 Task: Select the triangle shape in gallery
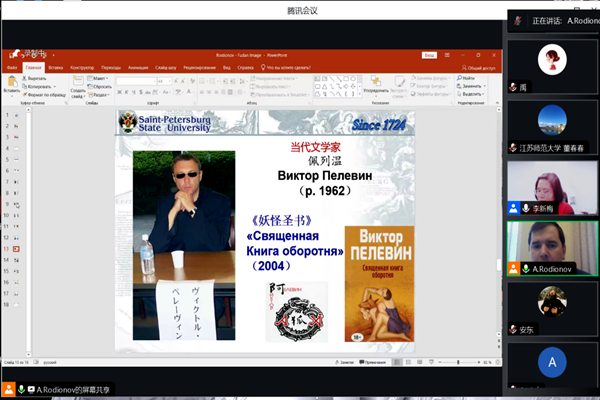click(324, 87)
